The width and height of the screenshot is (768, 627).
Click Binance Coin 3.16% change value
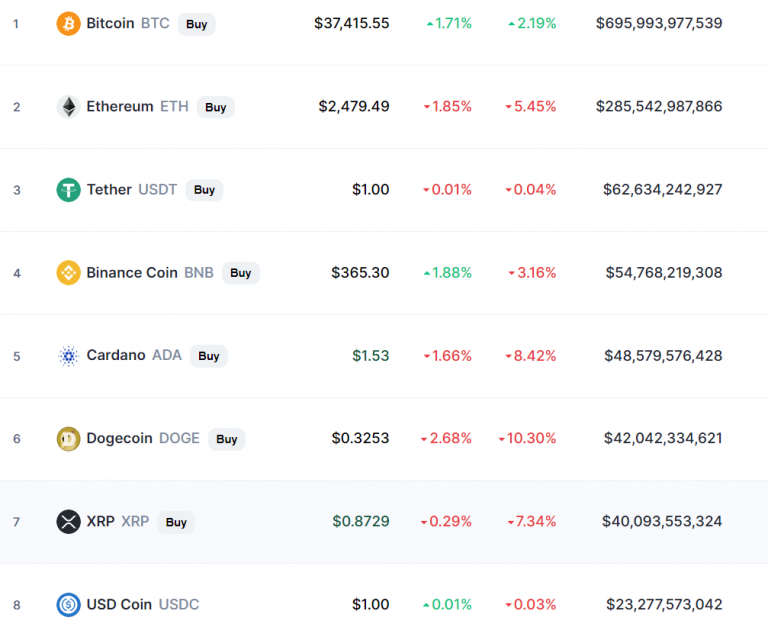point(532,272)
